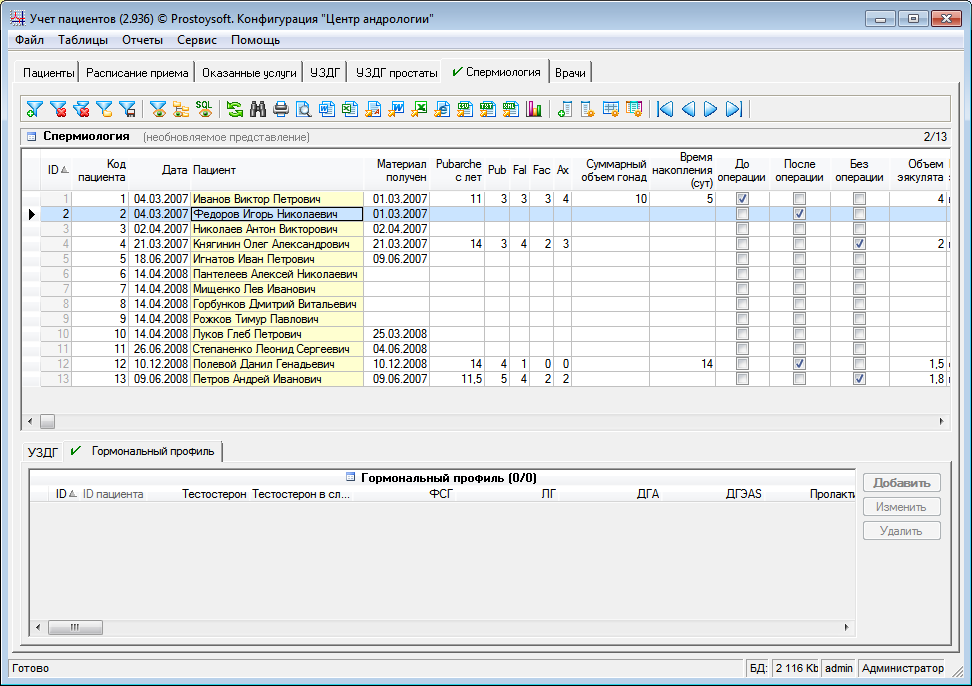Click the printer icon in toolbar
Screen dimensions: 972x686
281,109
